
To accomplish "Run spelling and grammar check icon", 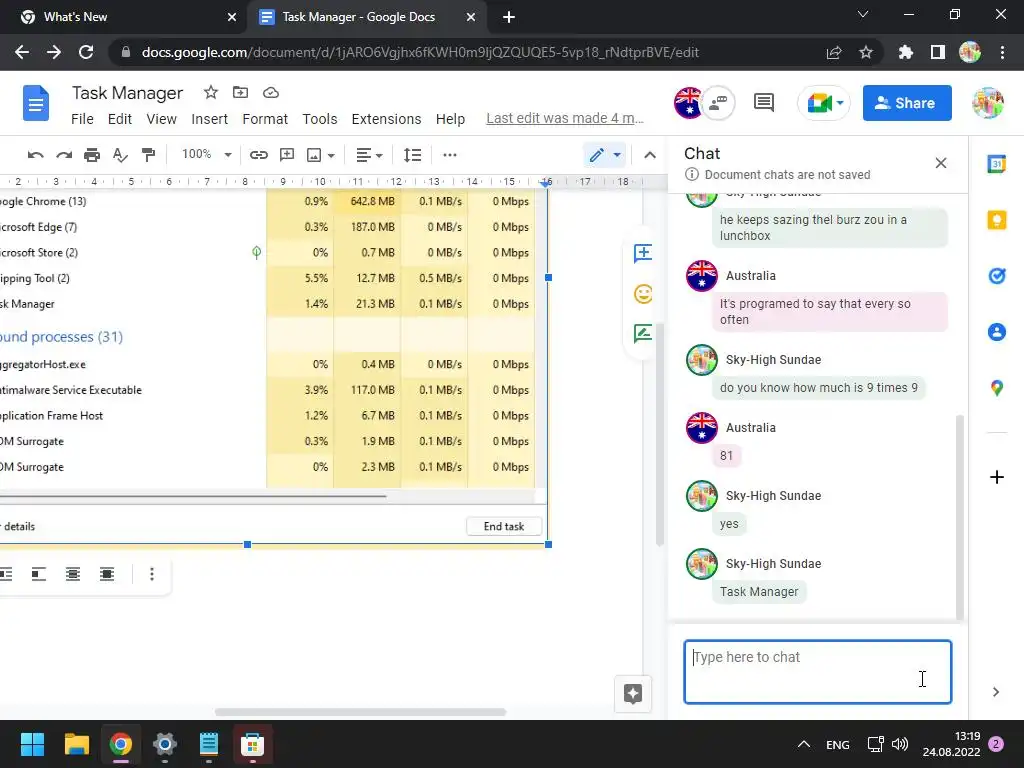I will [120, 155].
